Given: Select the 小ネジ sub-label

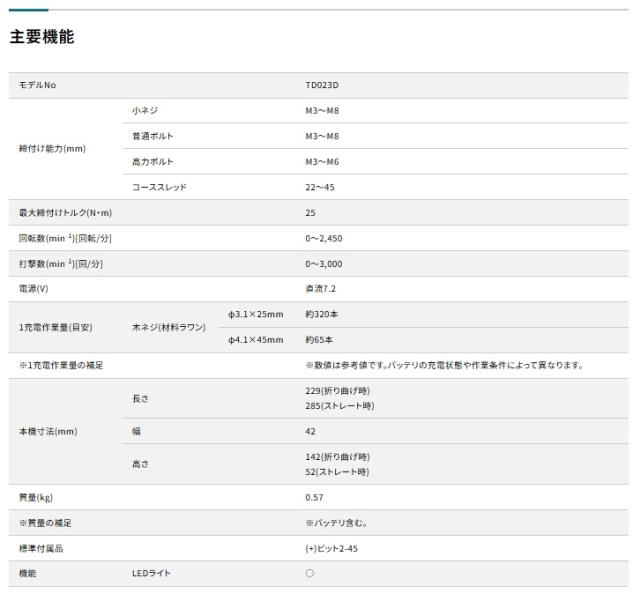Looking at the screenshot, I should click(x=145, y=111).
